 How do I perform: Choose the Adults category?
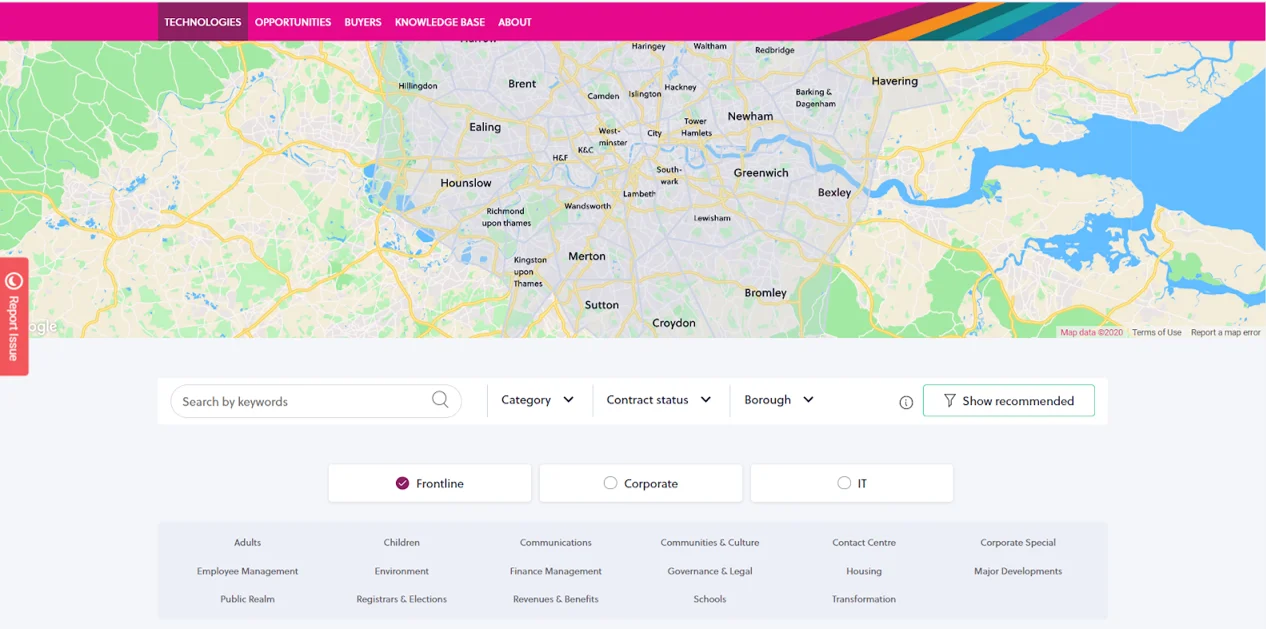pos(248,543)
